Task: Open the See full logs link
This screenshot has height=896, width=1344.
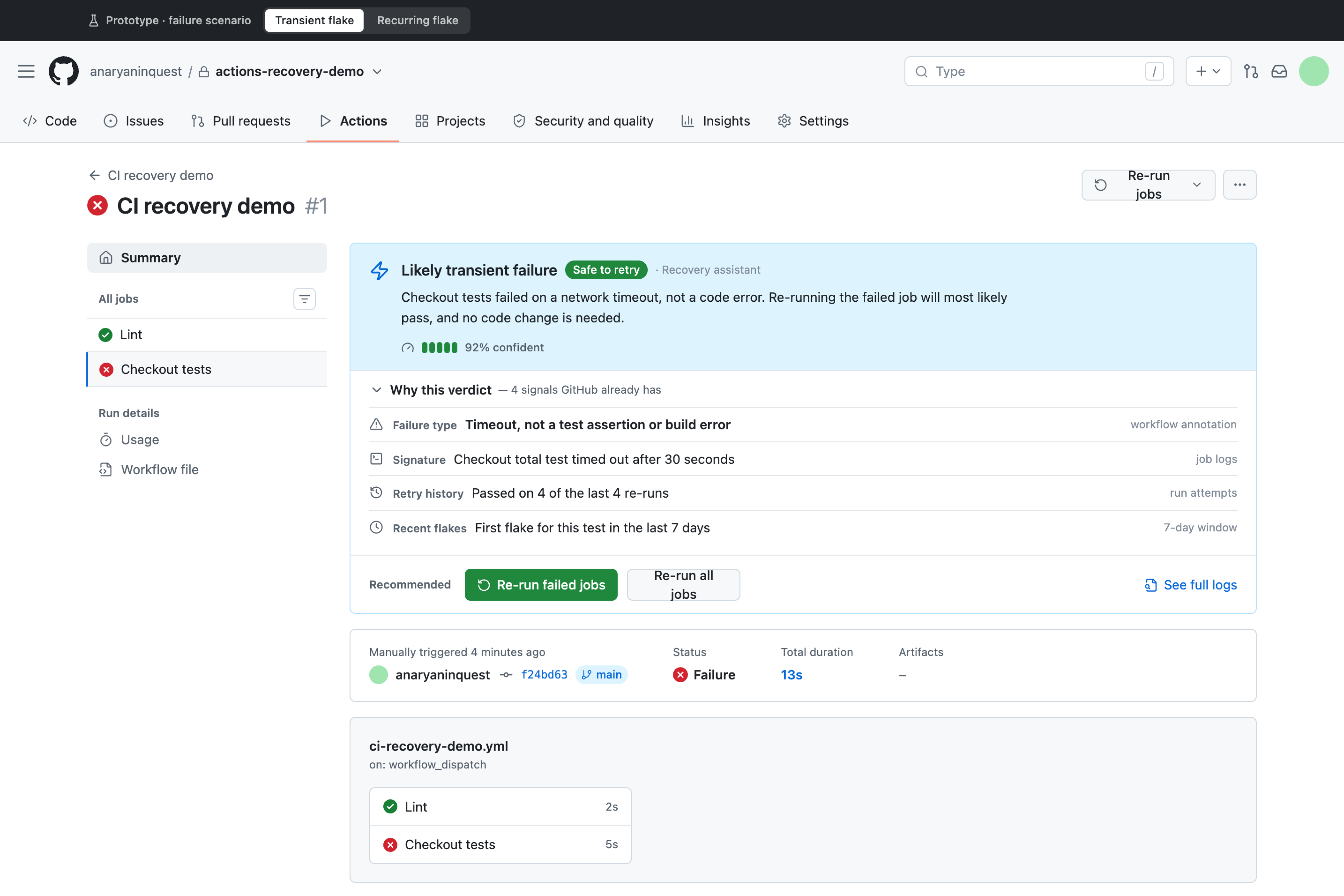Action: pos(1191,585)
